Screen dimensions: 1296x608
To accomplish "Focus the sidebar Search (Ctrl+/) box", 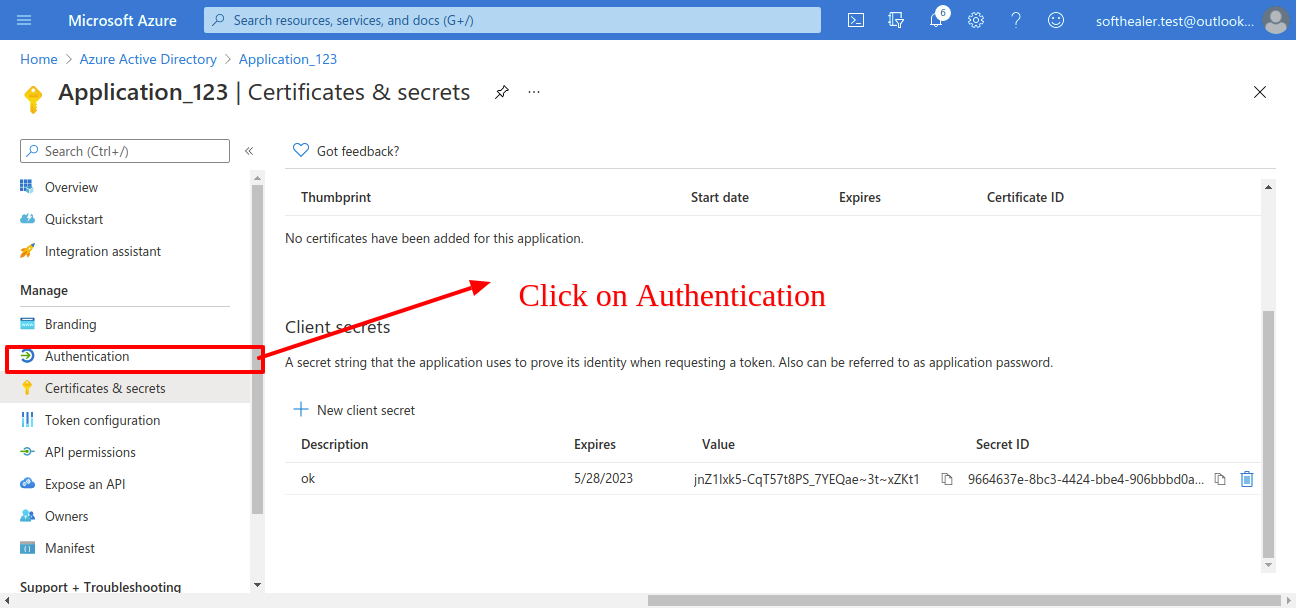I will pyautogui.click(x=125, y=151).
